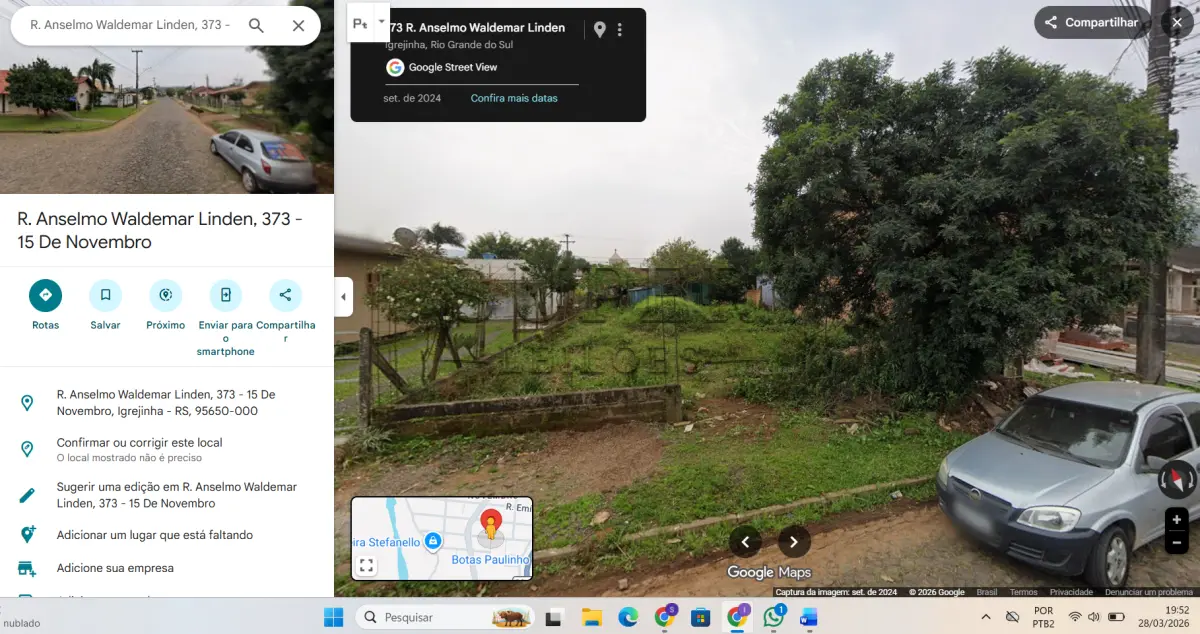Image resolution: width=1200 pixels, height=634 pixels.
Task: Click Enviar para o smartphone icon
Action: click(225, 295)
